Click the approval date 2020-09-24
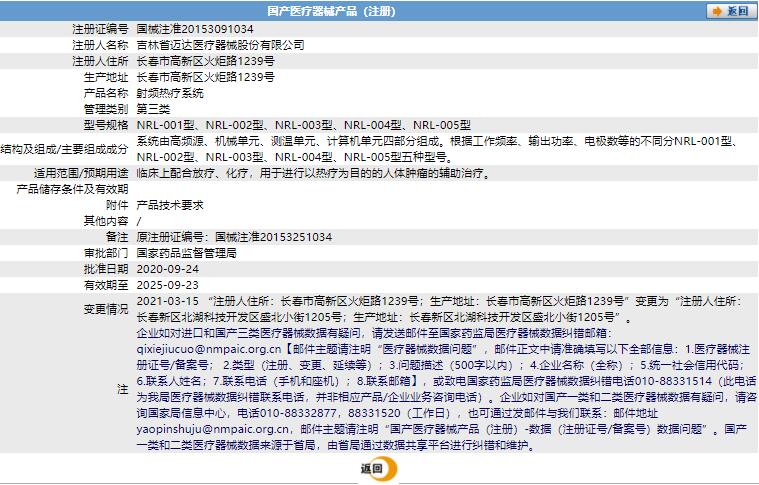Screen dimensions: 759x485 [x=167, y=269]
